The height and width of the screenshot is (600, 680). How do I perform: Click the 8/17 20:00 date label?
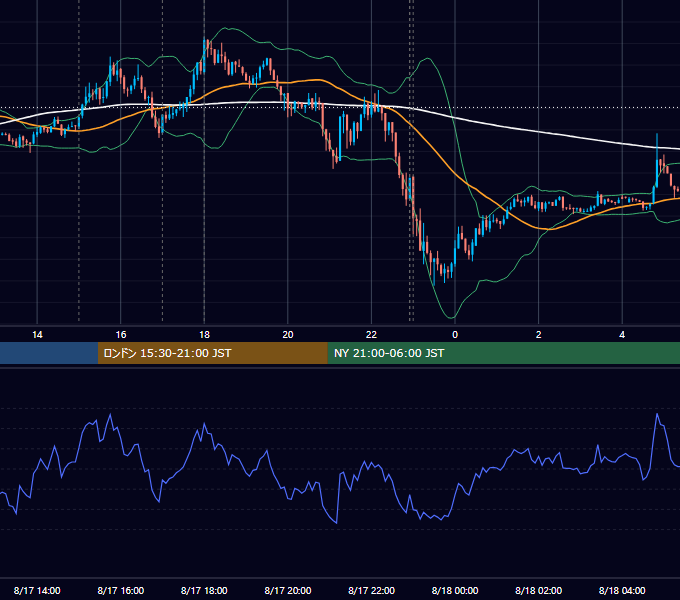point(288,590)
